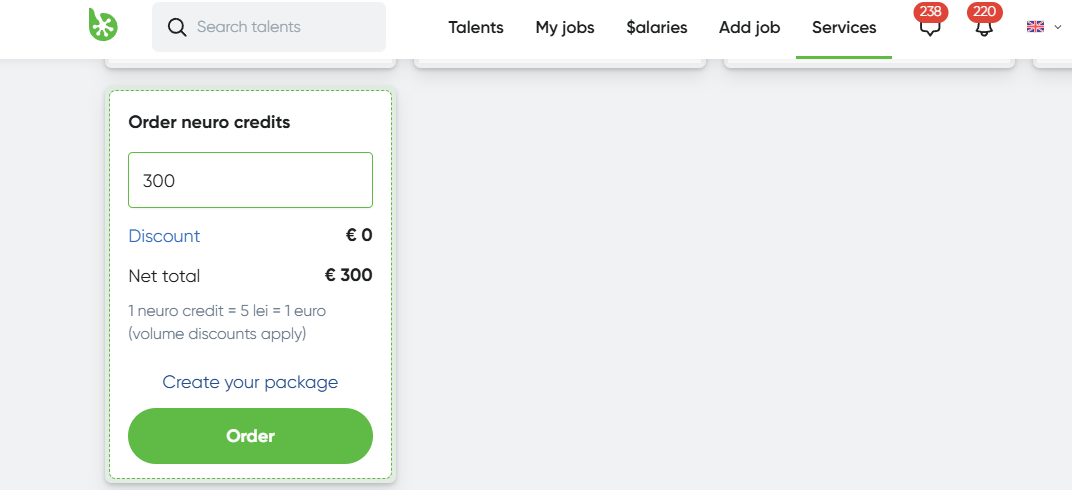Click the green site logo
The height and width of the screenshot is (490, 1072).
[103, 23]
